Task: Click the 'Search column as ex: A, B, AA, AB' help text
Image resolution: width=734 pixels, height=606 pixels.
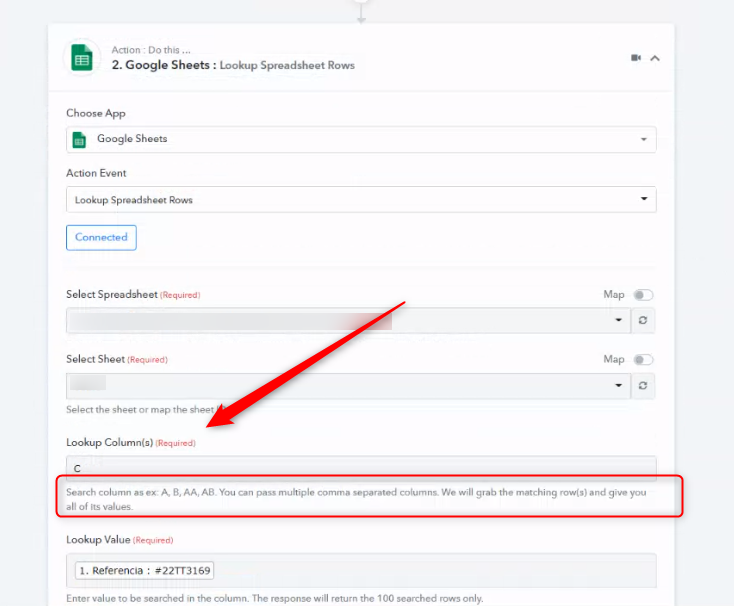Action: pos(141,492)
